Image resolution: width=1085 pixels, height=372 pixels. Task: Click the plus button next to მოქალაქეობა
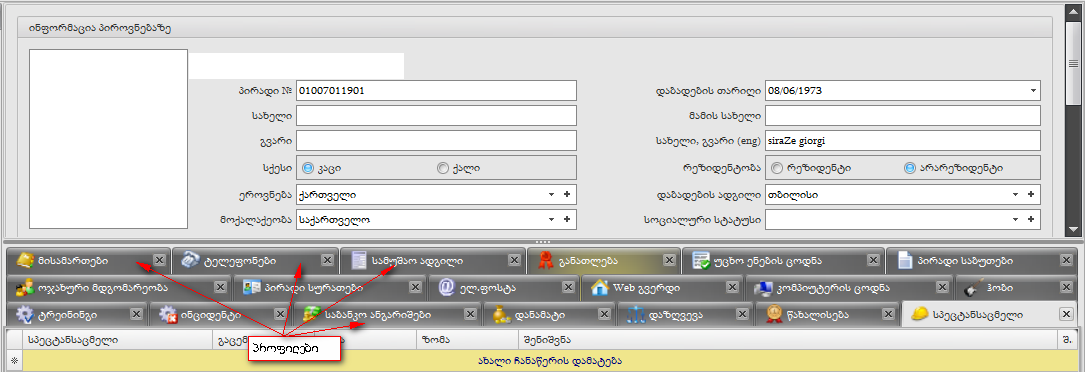point(567,220)
